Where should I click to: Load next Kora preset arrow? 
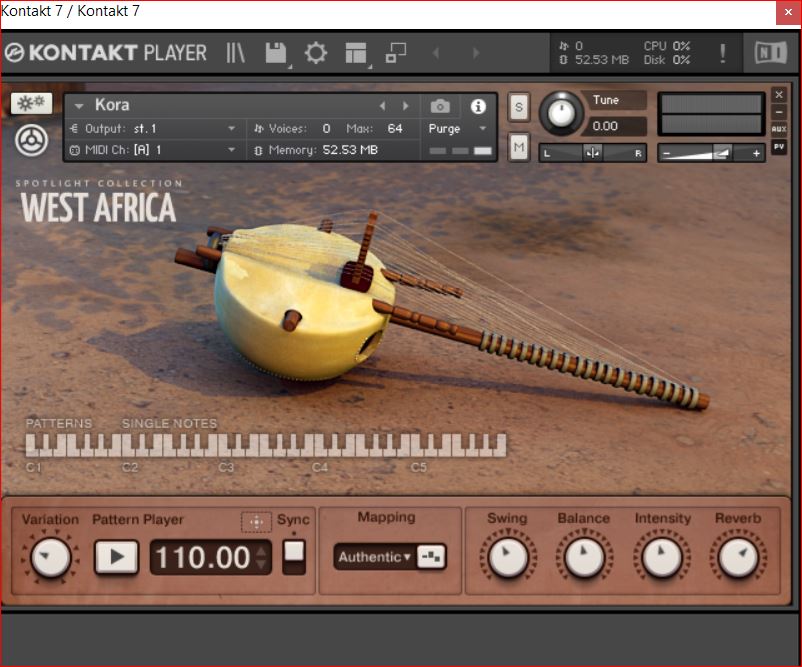tap(406, 106)
